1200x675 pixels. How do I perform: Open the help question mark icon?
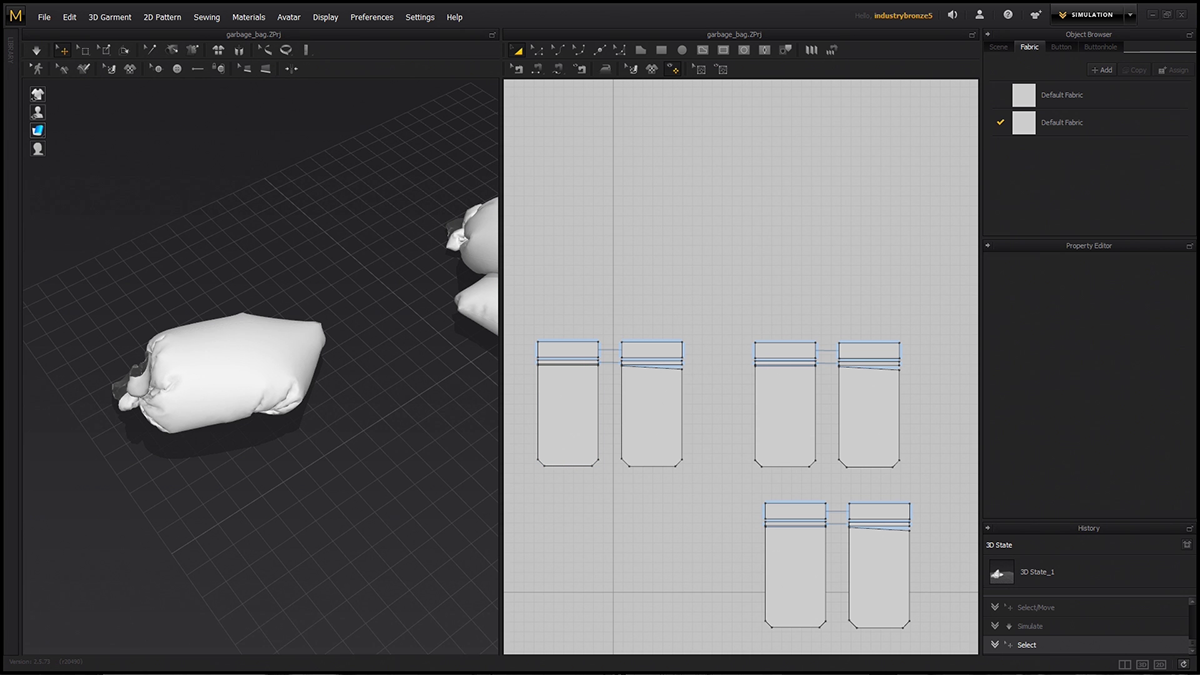click(x=1008, y=15)
